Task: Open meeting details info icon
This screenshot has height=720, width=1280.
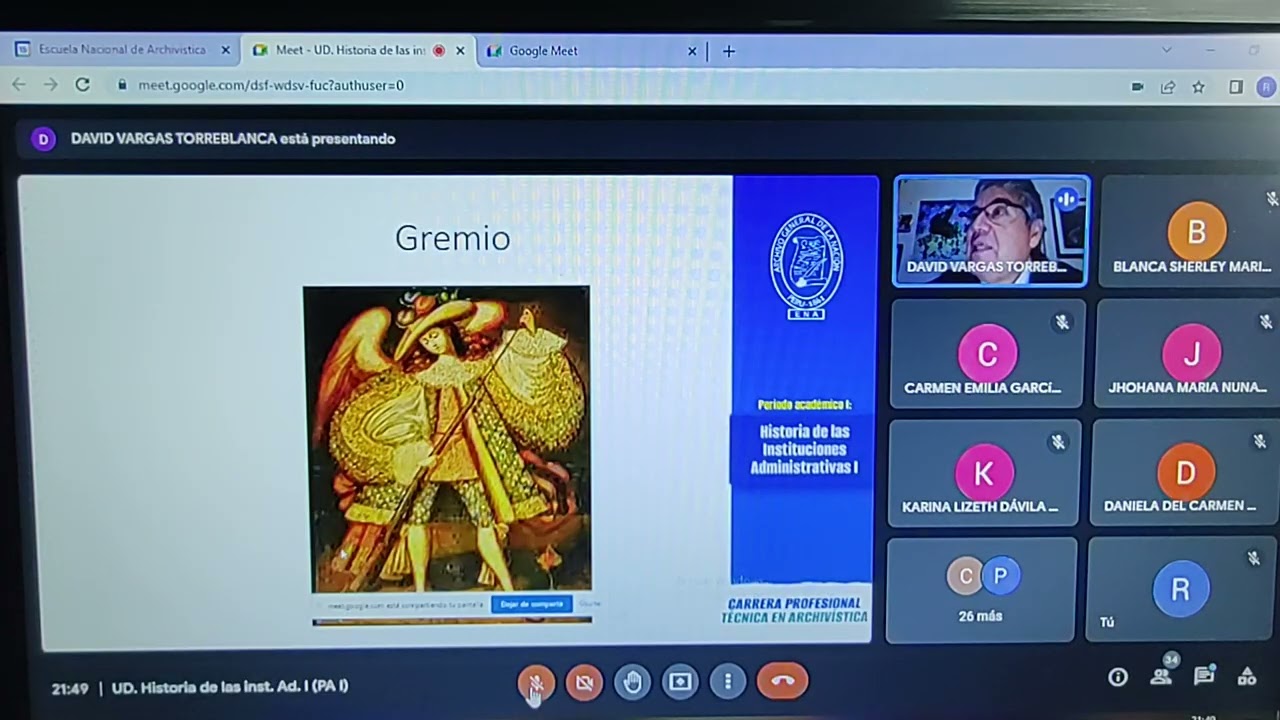Action: pyautogui.click(x=1118, y=677)
